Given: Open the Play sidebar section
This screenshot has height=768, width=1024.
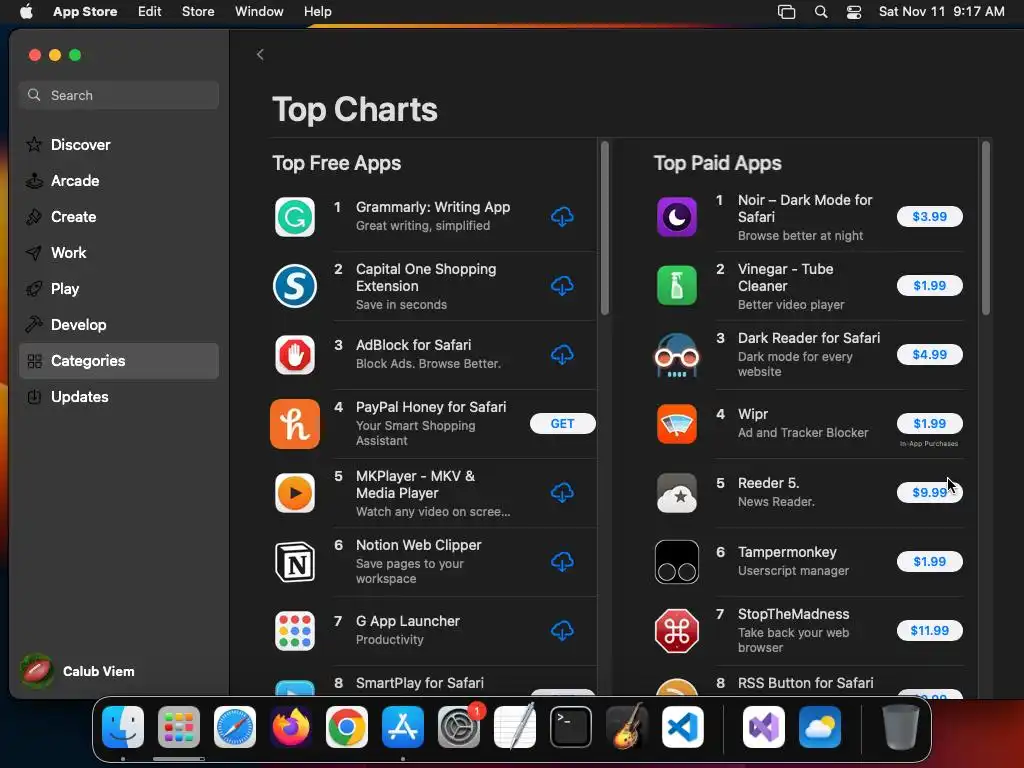Looking at the screenshot, I should tap(119, 289).
